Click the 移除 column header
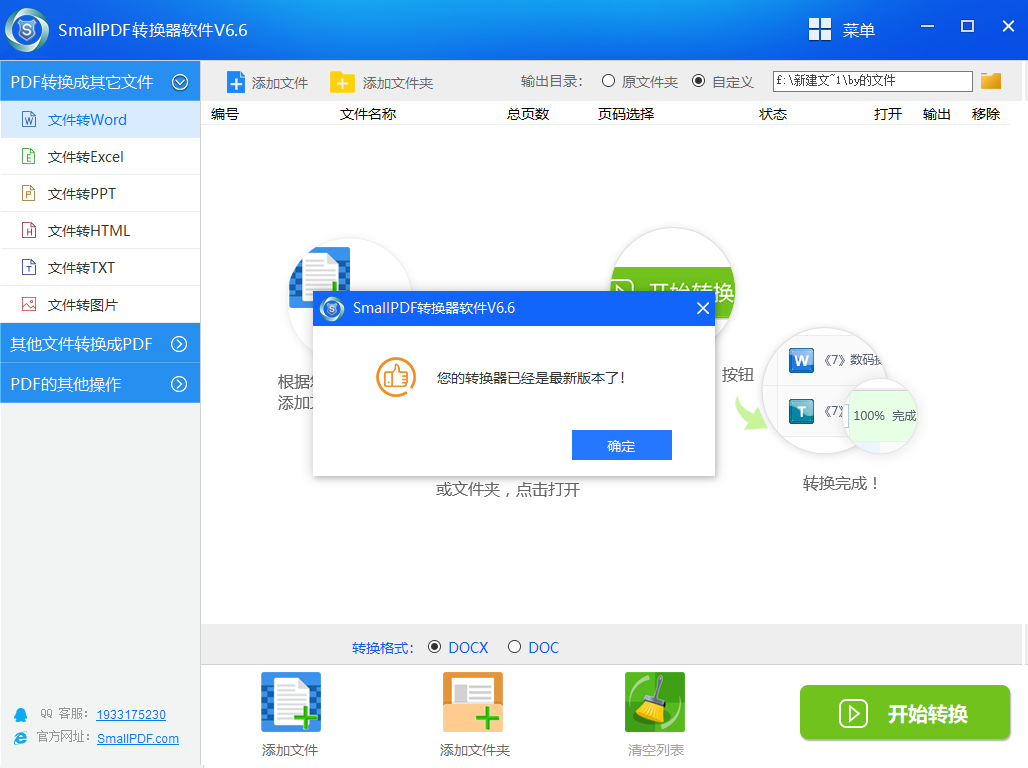The height and width of the screenshot is (768, 1028). pos(985,113)
